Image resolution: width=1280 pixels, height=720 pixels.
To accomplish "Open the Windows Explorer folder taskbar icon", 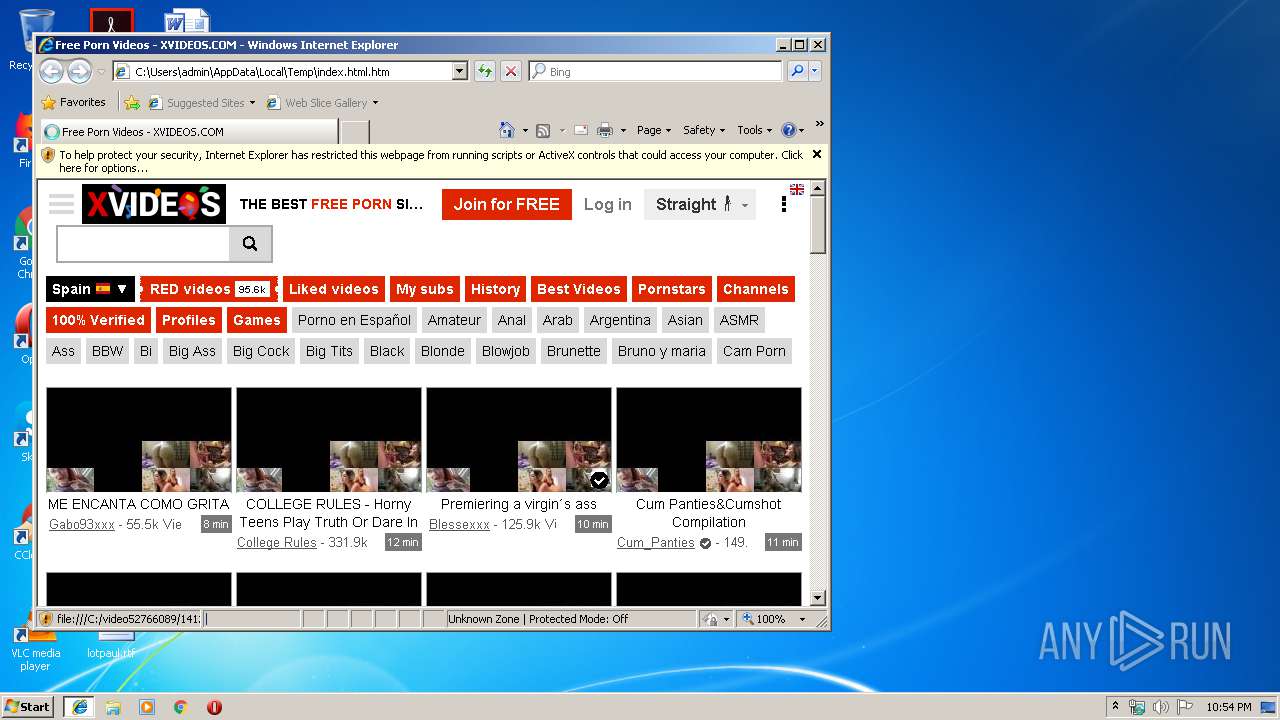I will (113, 706).
